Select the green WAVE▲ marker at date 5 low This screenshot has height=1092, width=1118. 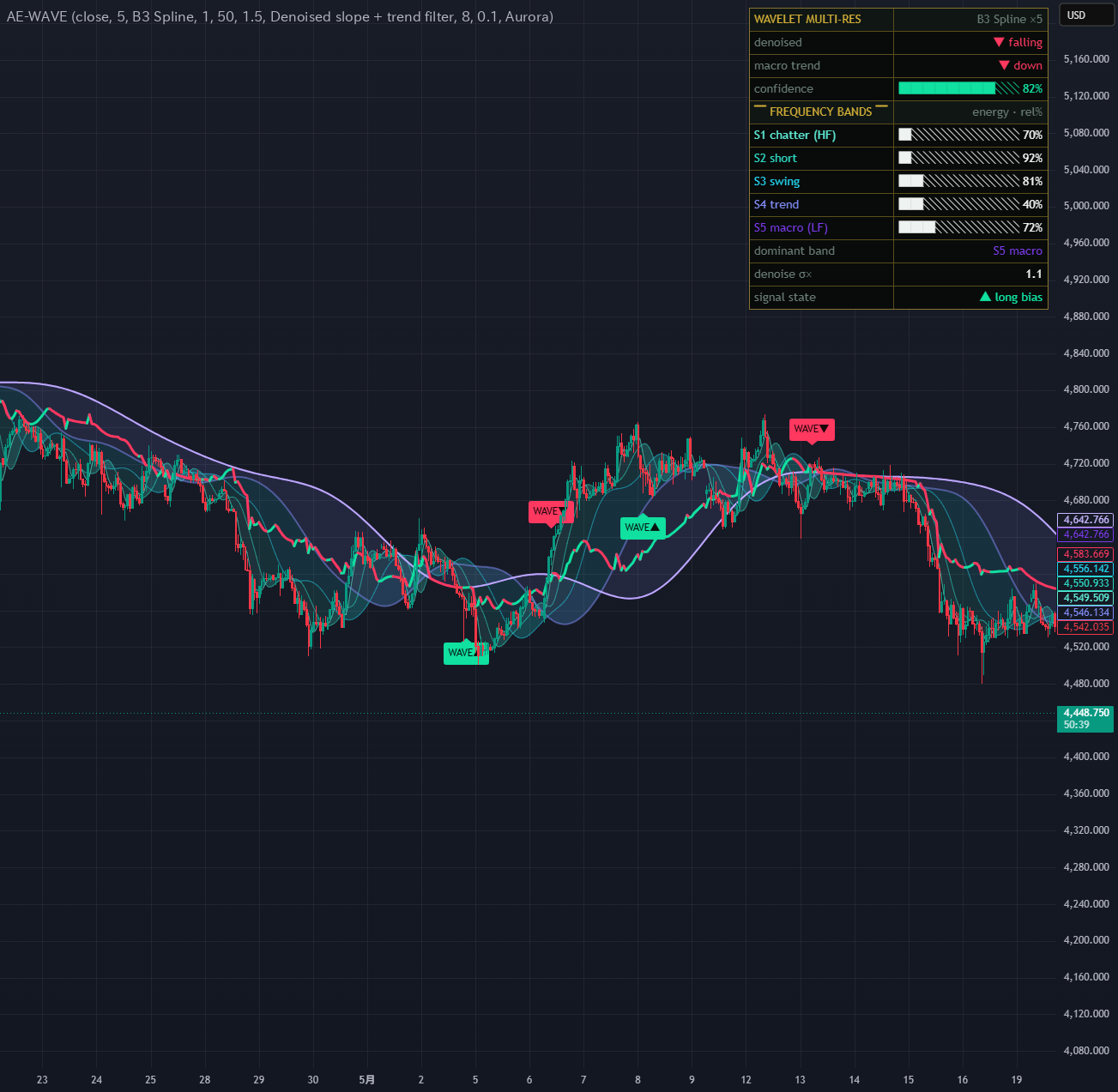[466, 653]
